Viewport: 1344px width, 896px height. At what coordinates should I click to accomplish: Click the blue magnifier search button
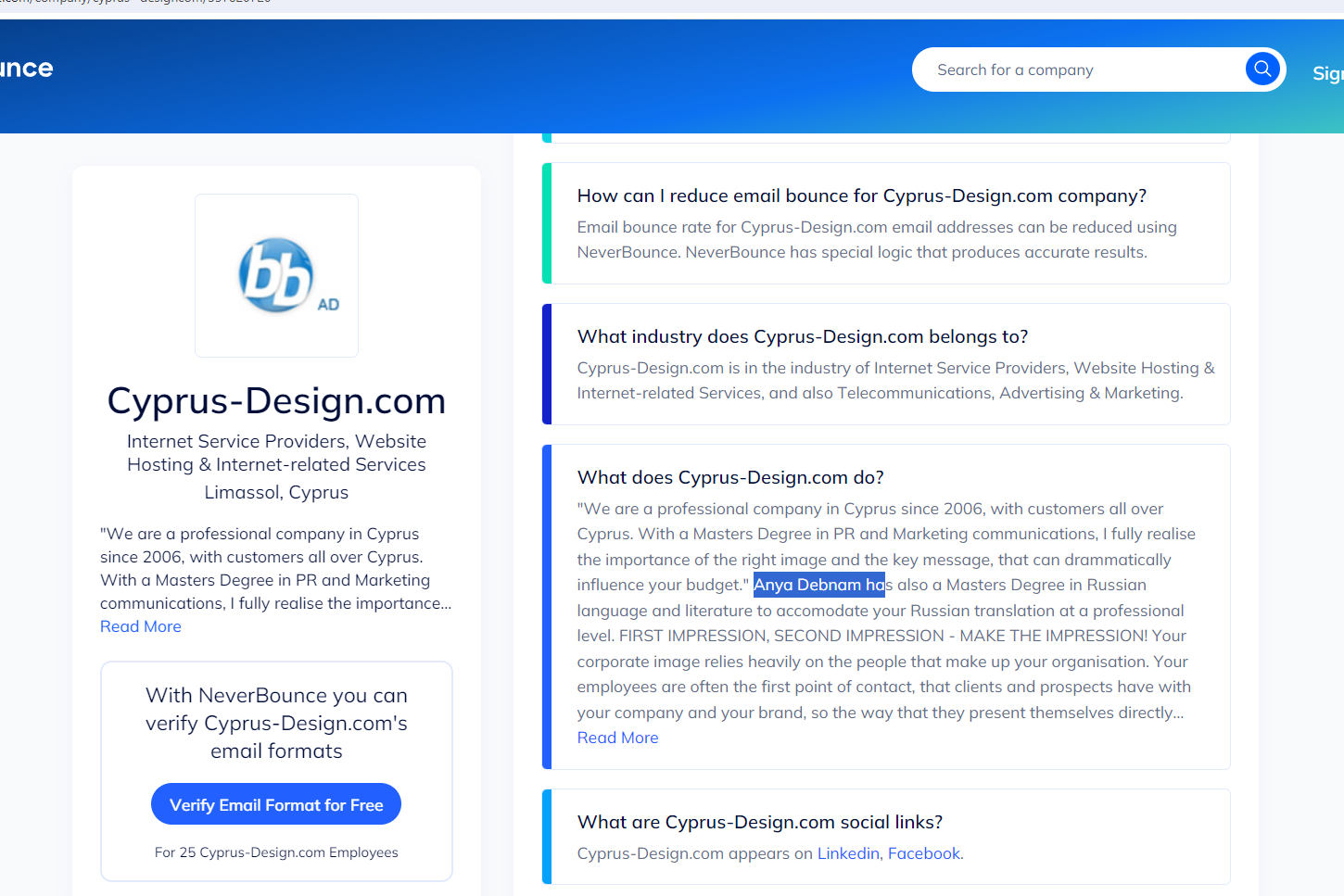[1262, 69]
